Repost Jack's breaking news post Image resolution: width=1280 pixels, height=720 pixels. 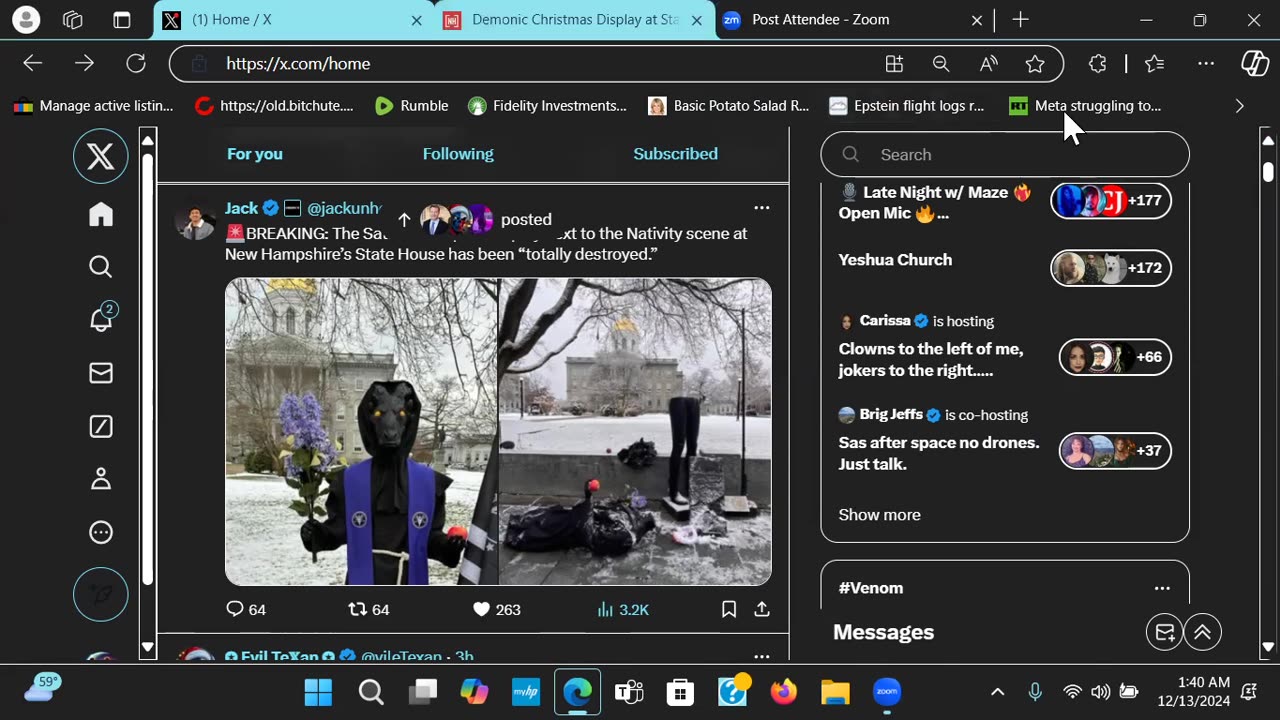(368, 609)
